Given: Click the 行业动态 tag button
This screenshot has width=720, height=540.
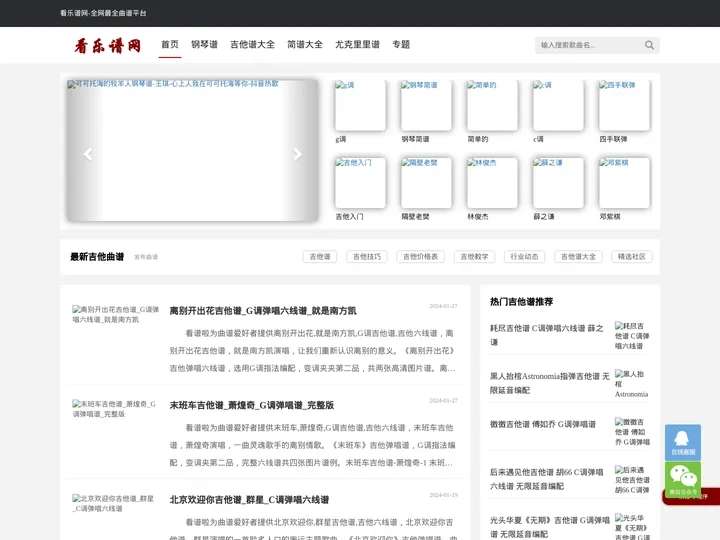Looking at the screenshot, I should tap(524, 257).
